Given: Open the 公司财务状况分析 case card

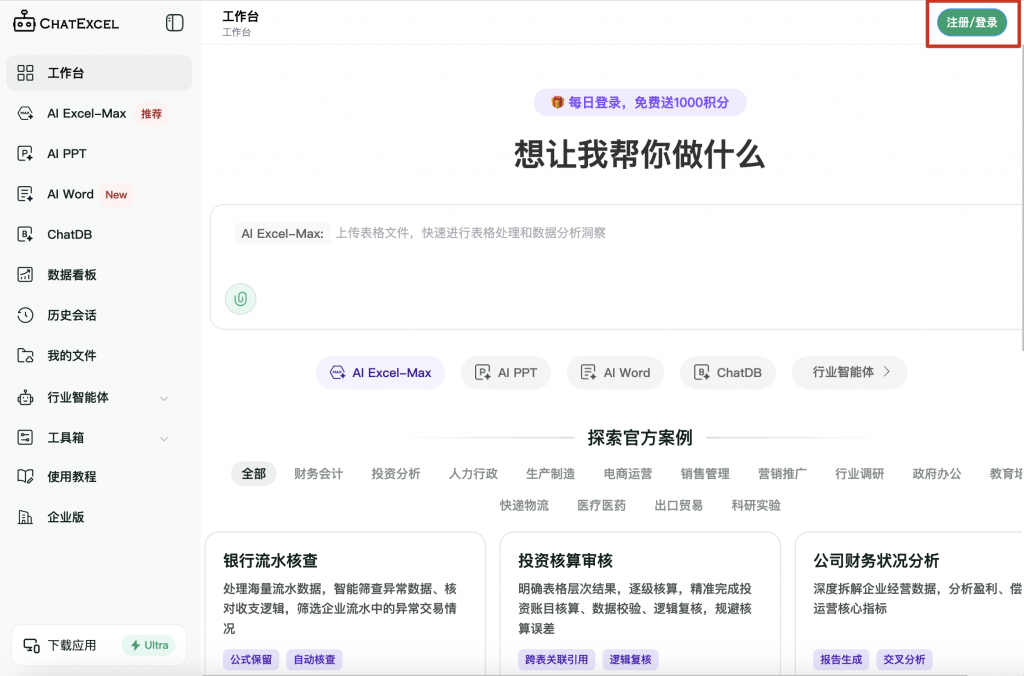Looking at the screenshot, I should (909, 604).
